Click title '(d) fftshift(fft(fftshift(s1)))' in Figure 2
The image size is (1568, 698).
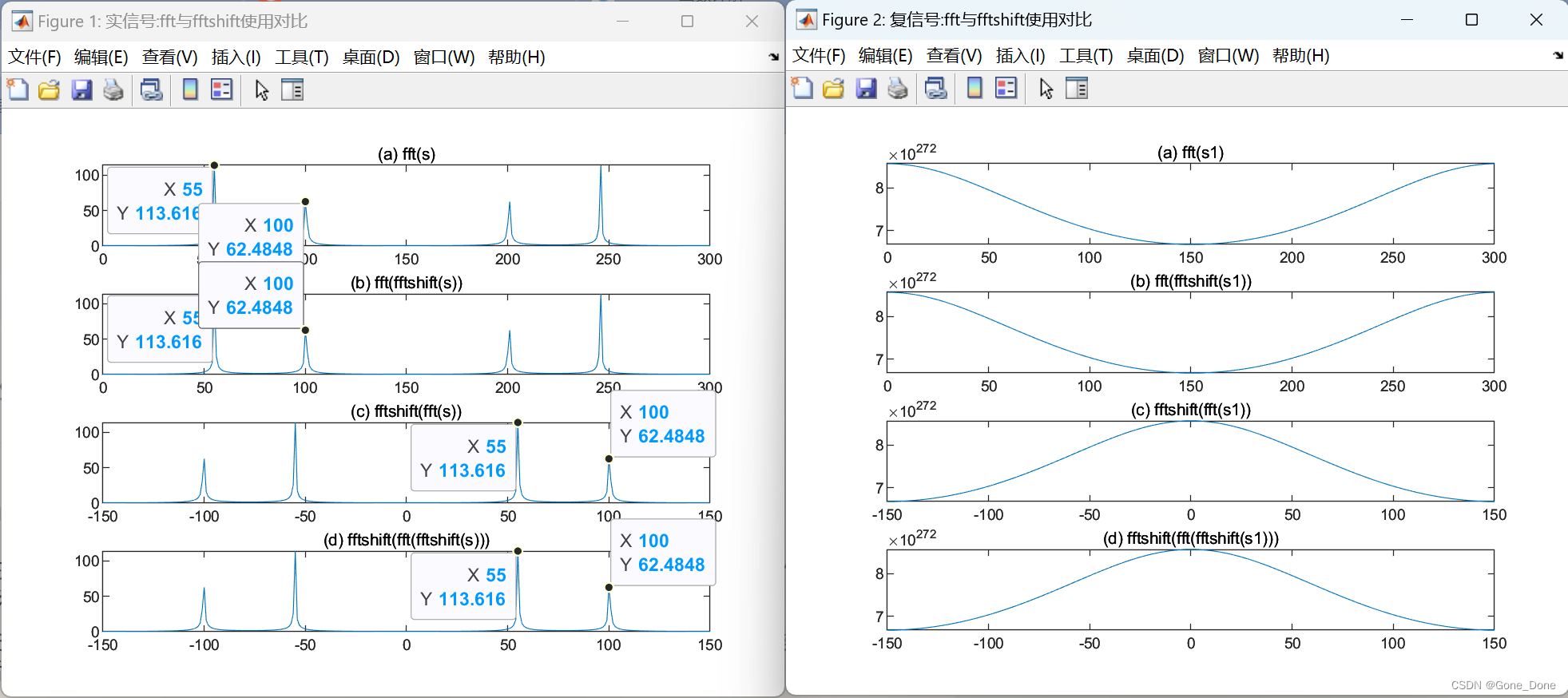pyautogui.click(x=1191, y=538)
